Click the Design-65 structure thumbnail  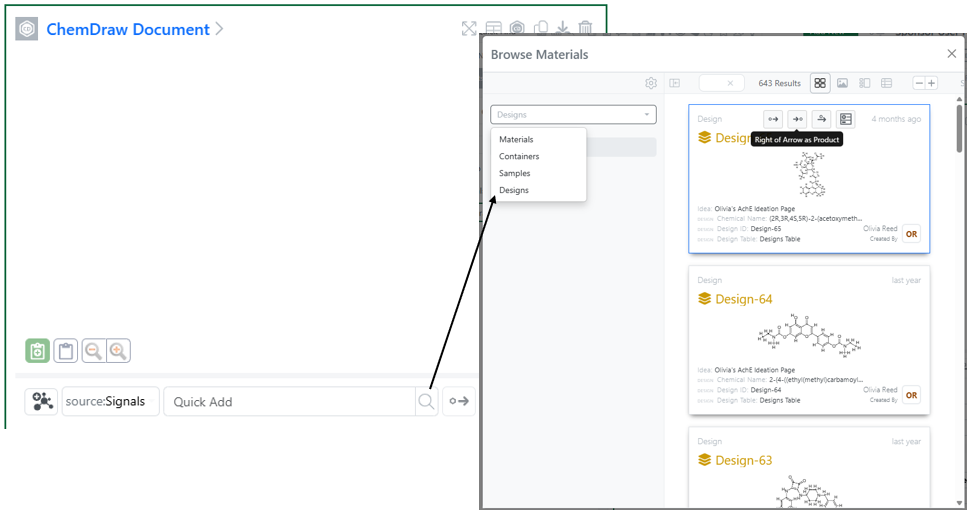[811, 175]
